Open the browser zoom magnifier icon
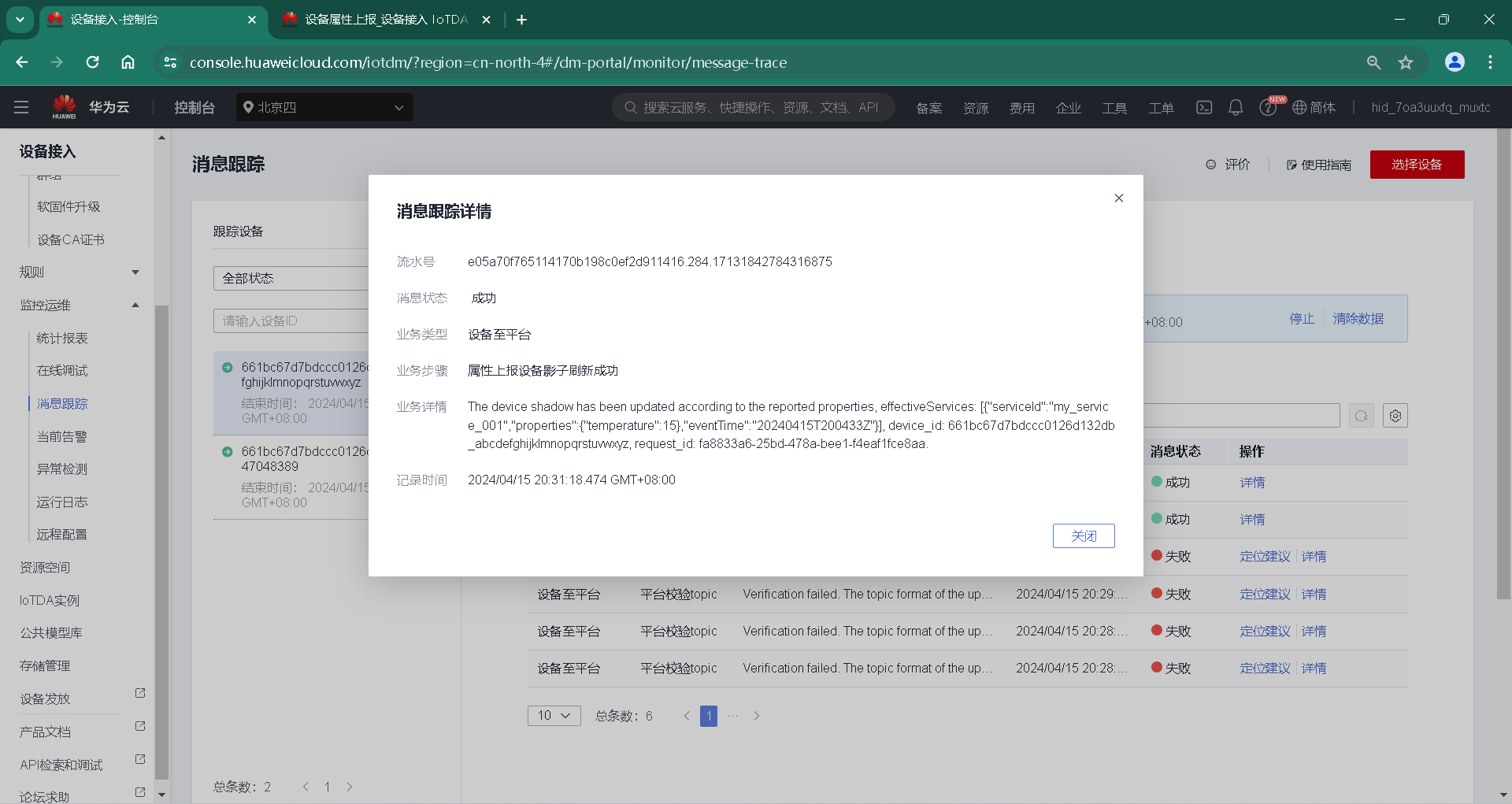The image size is (1512, 804). tap(1373, 62)
